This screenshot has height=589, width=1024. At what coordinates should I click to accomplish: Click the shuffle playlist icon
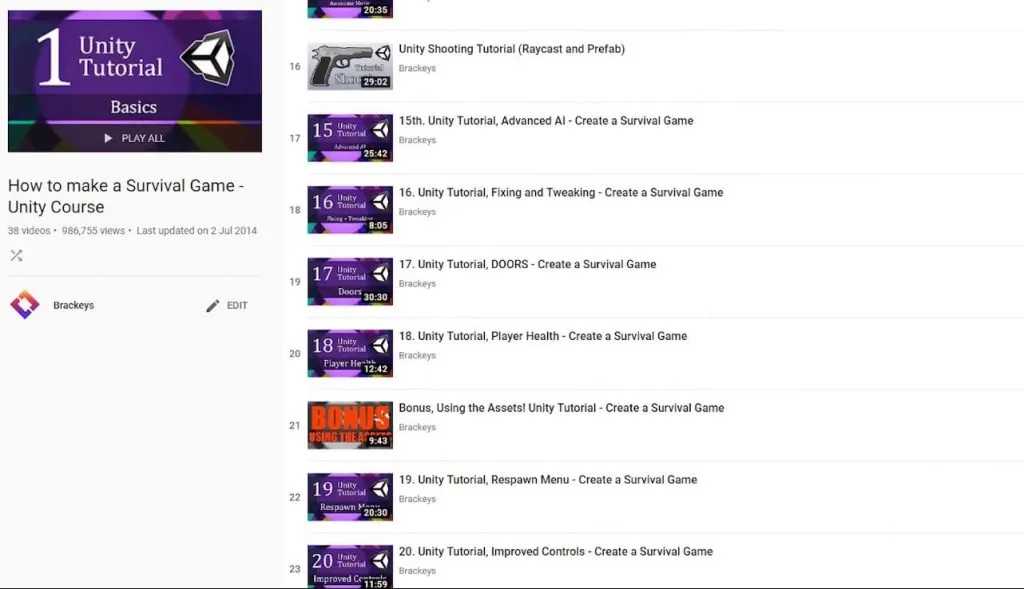(x=16, y=255)
